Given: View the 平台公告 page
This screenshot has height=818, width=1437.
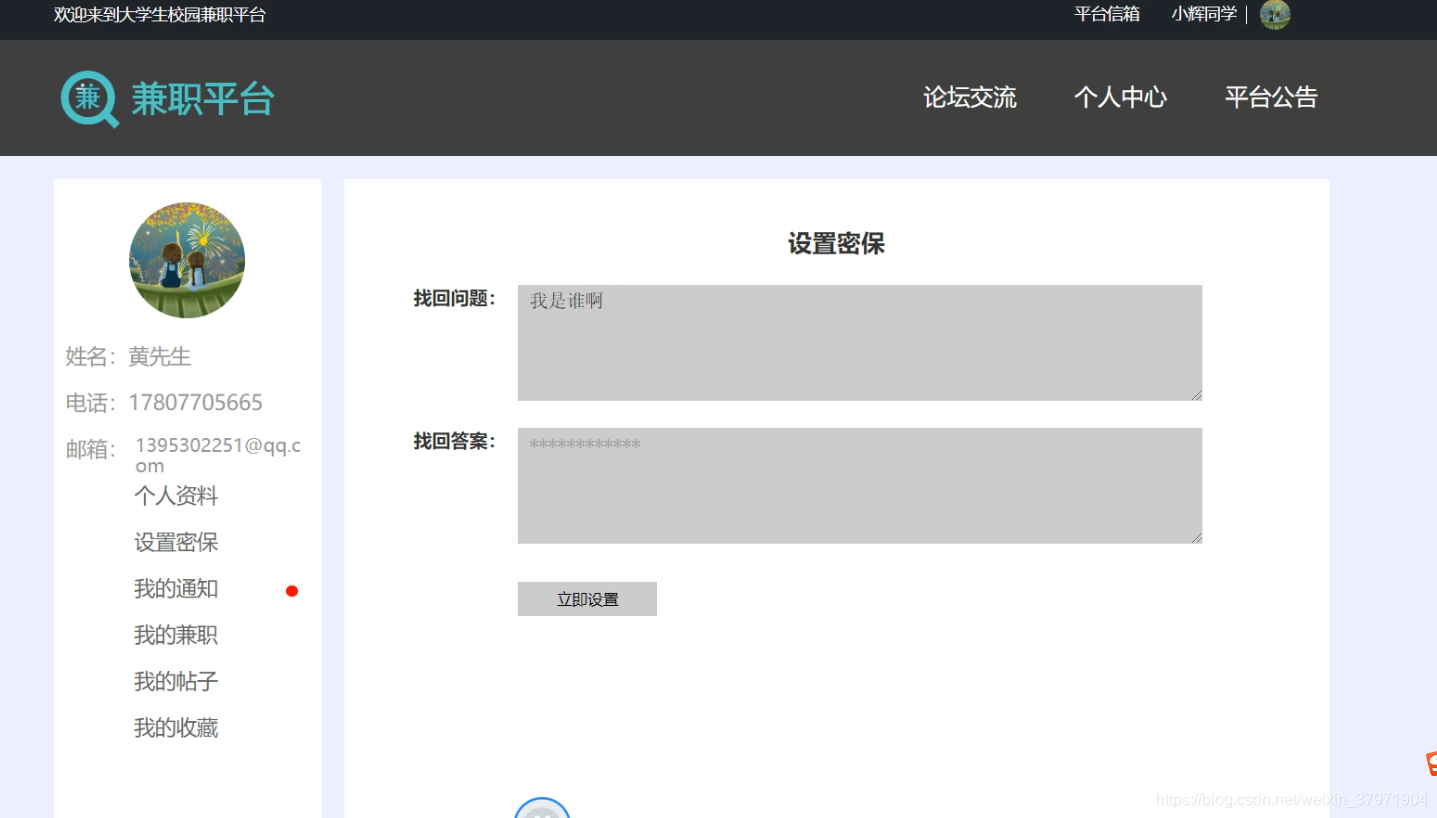Looking at the screenshot, I should tap(1271, 98).
